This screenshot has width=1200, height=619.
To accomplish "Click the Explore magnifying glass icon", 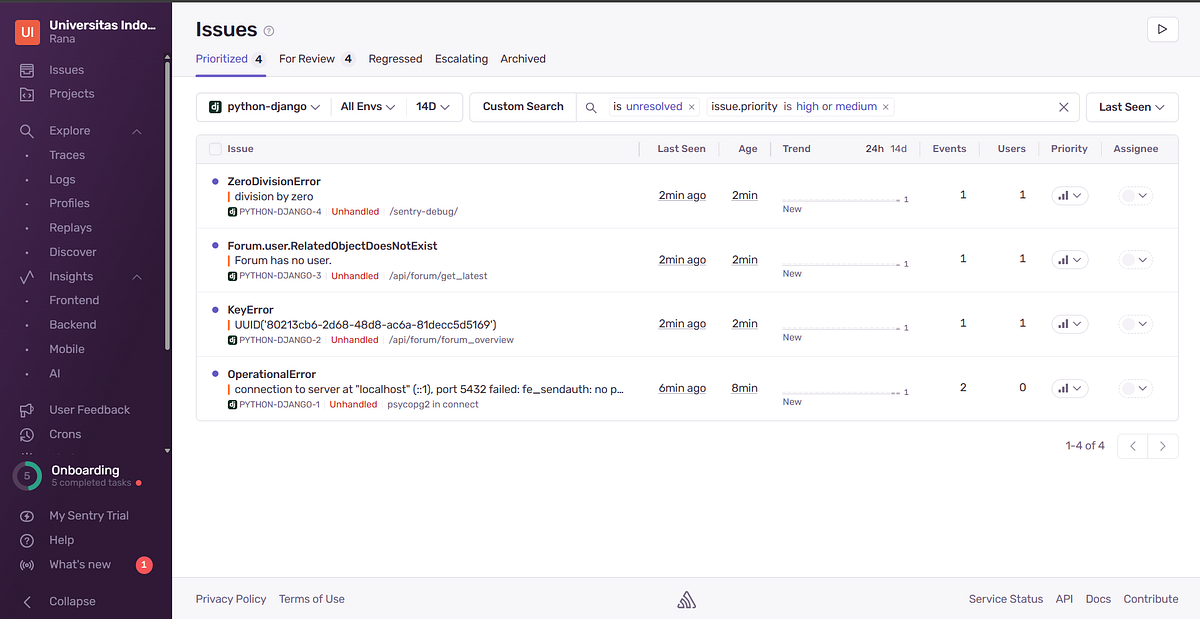I will (x=27, y=130).
